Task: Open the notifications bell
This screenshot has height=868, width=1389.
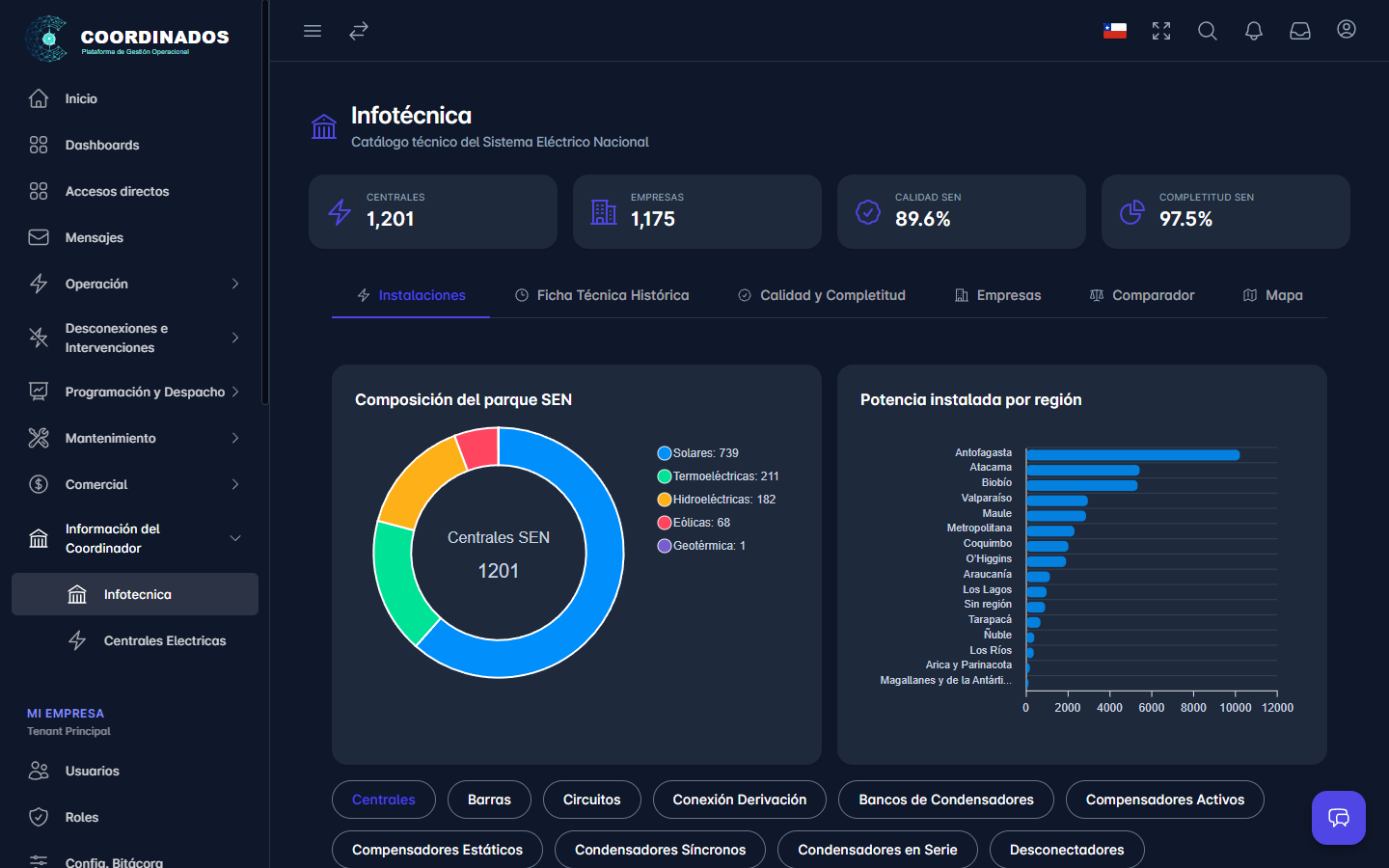Action: click(x=1254, y=31)
